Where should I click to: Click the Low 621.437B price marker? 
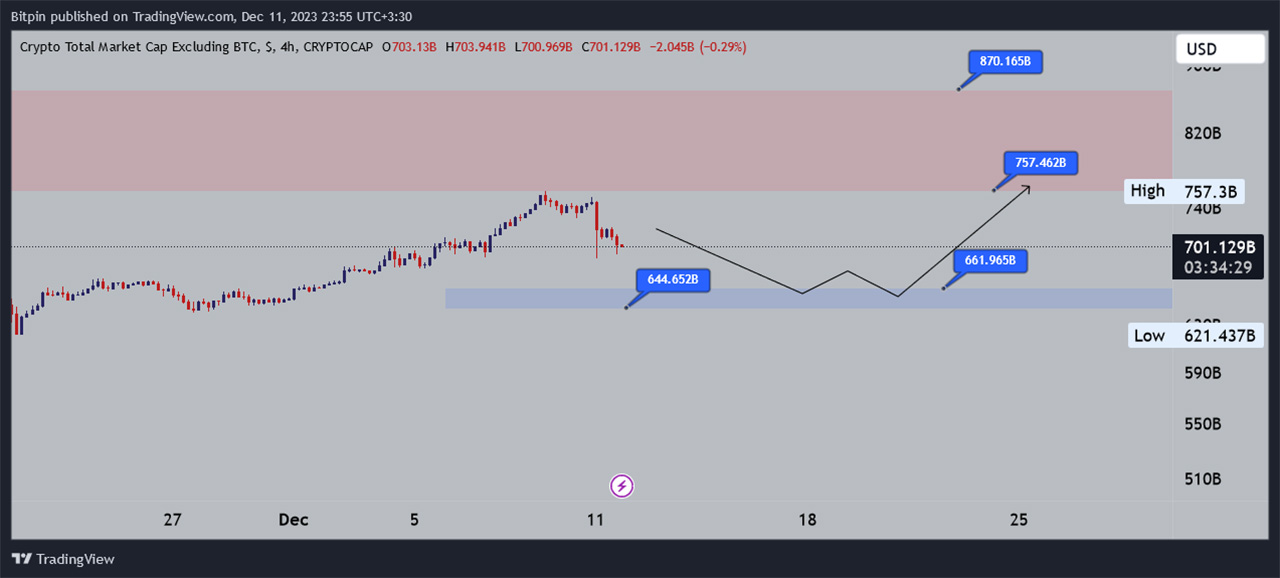tap(1195, 336)
